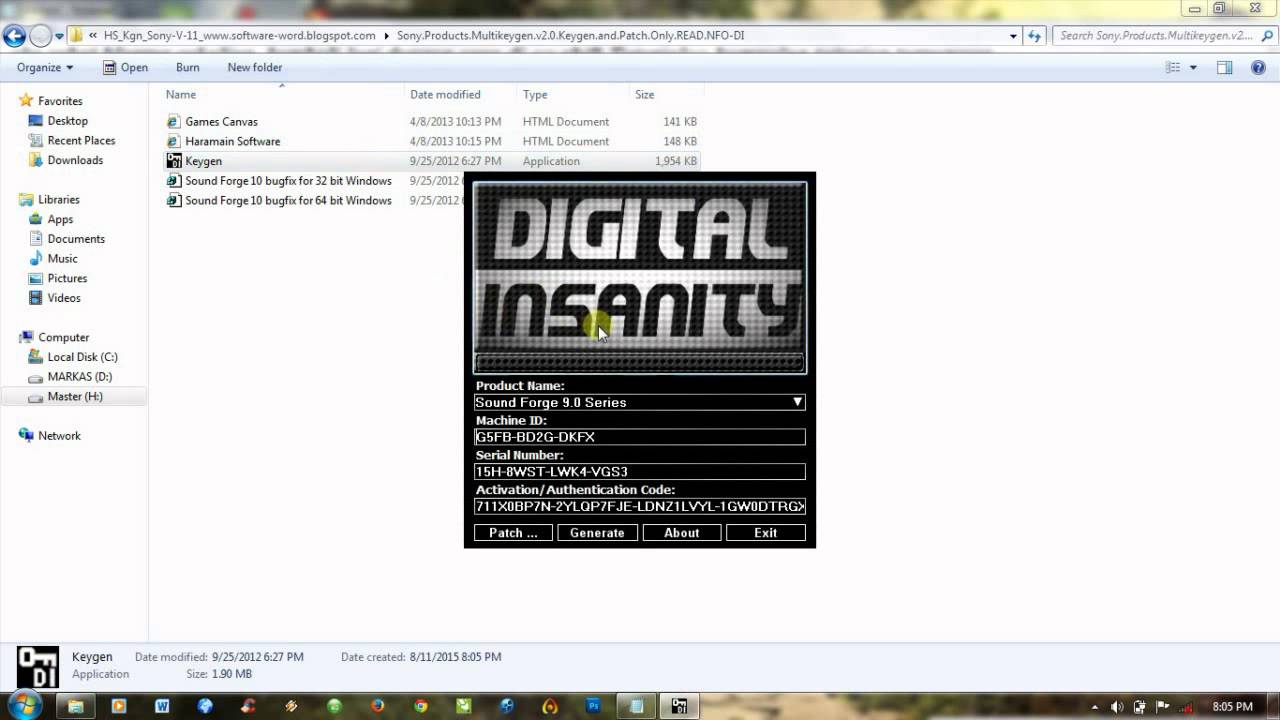Image resolution: width=1280 pixels, height=720 pixels.
Task: Click Exit in the keygen
Action: (x=765, y=533)
